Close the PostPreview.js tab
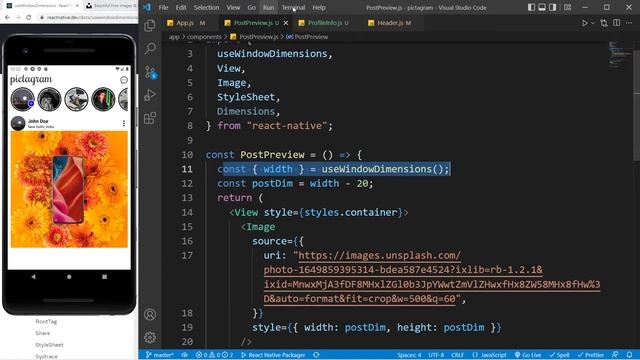This screenshot has height=360, width=640. [286, 23]
